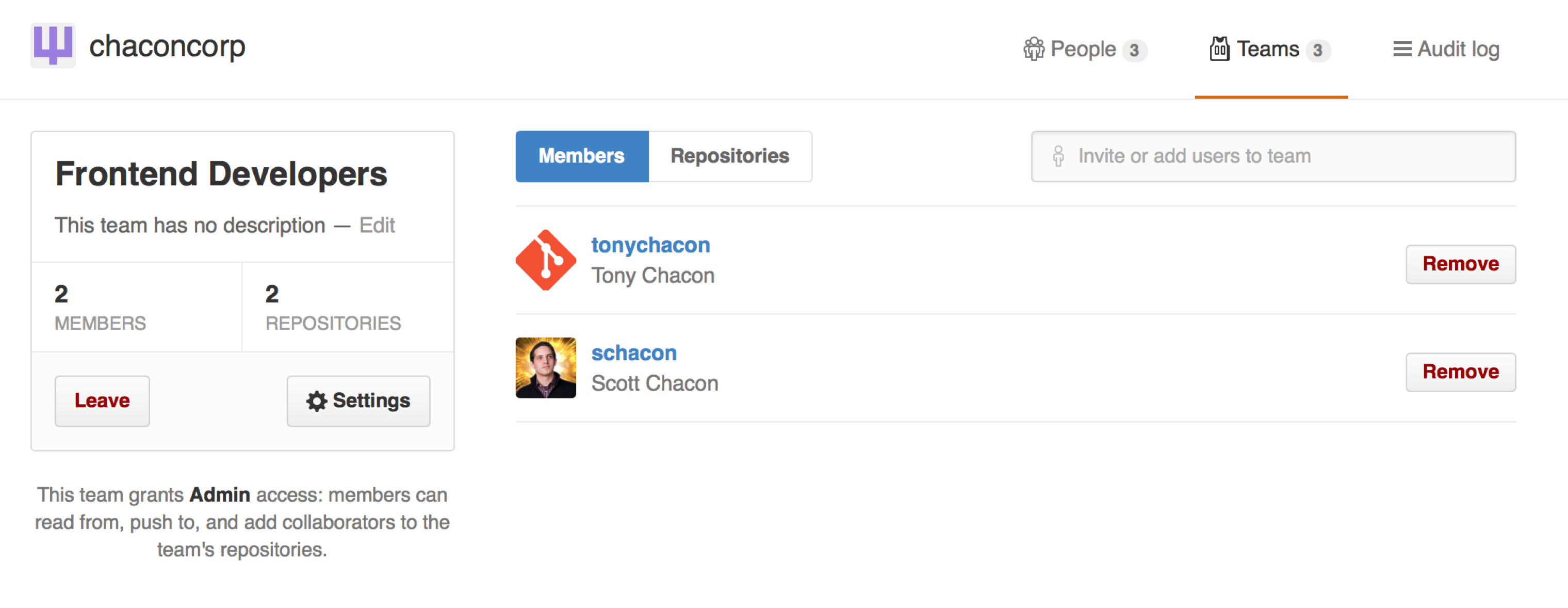Click the gear icon on Settings
The height and width of the screenshot is (608, 1568).
[317, 401]
